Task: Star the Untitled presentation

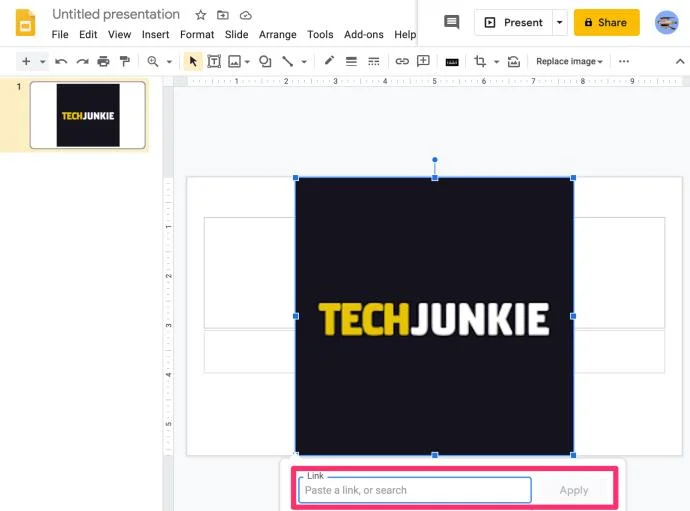Action: pos(201,15)
